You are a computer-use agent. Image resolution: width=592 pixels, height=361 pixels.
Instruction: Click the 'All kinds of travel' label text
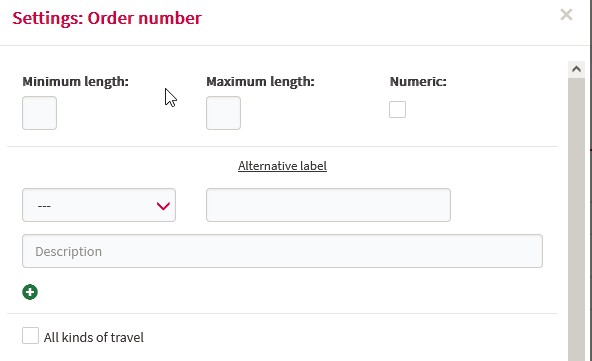94,337
